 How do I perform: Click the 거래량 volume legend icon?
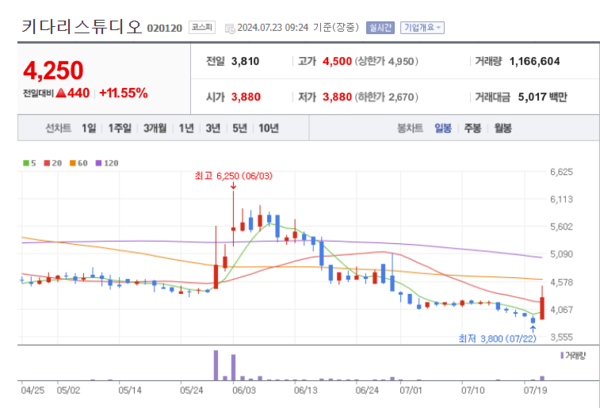(x=559, y=355)
